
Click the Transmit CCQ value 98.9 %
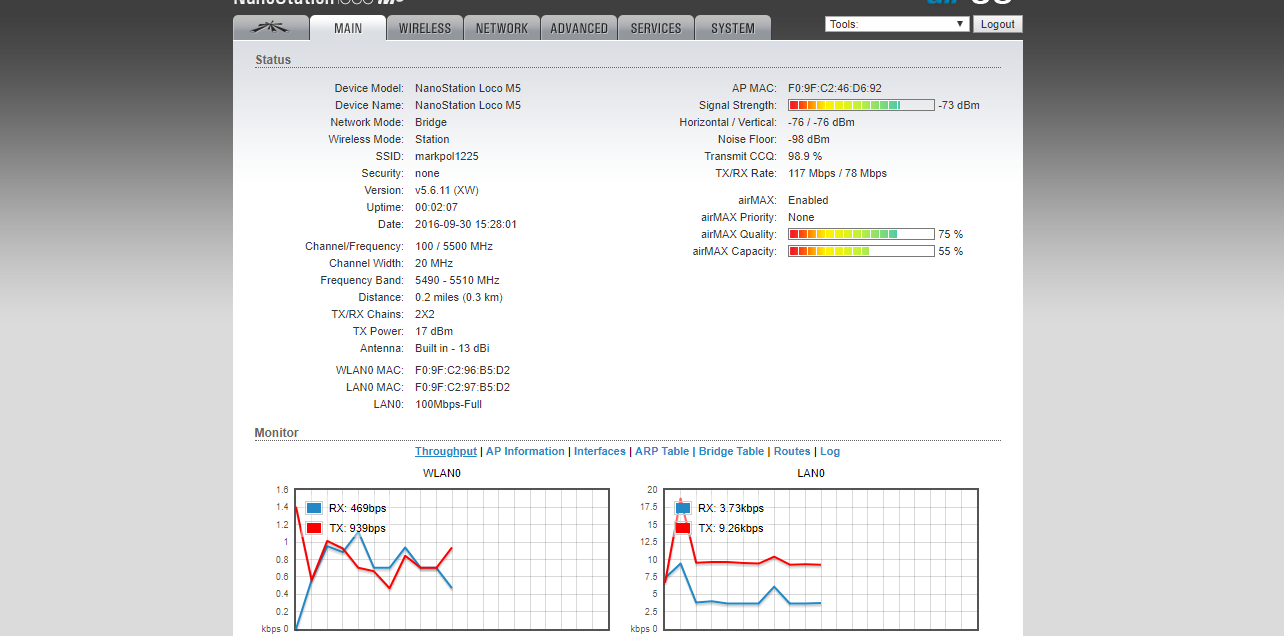point(805,156)
